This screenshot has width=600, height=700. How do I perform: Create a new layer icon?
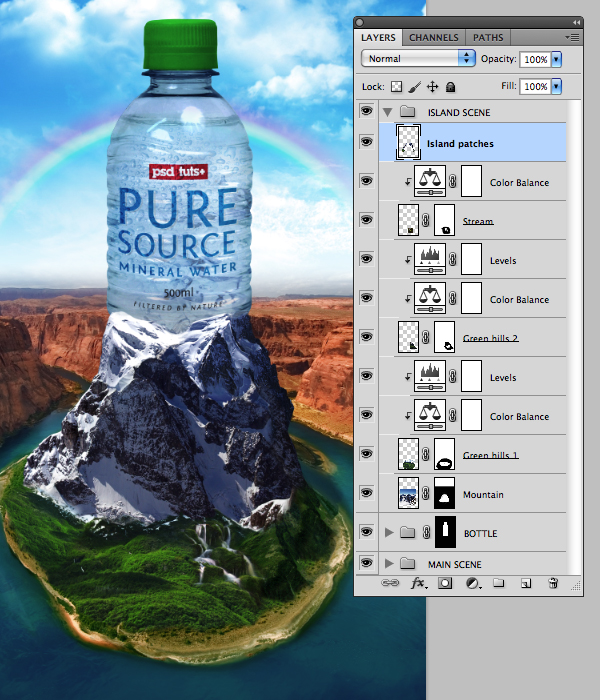pos(526,583)
